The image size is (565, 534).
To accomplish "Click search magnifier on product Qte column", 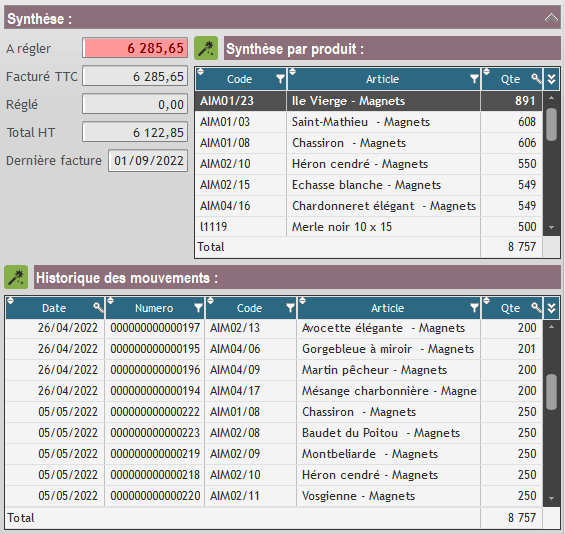I will (x=536, y=79).
